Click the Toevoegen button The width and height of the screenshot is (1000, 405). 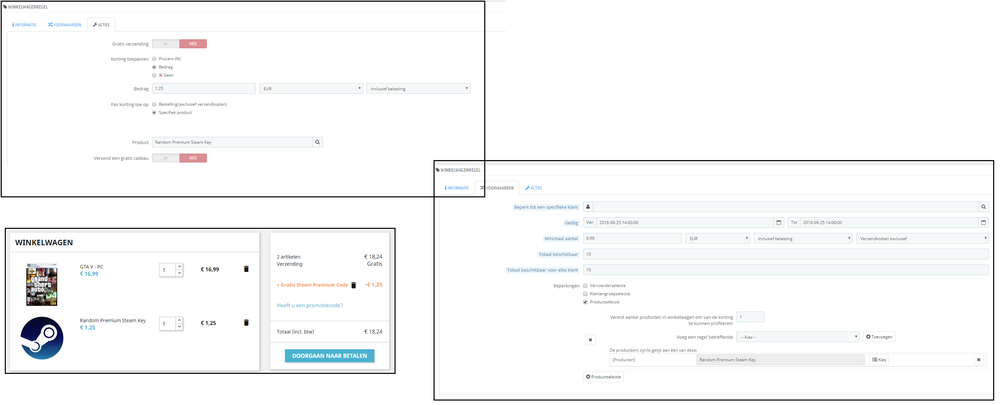(877, 336)
